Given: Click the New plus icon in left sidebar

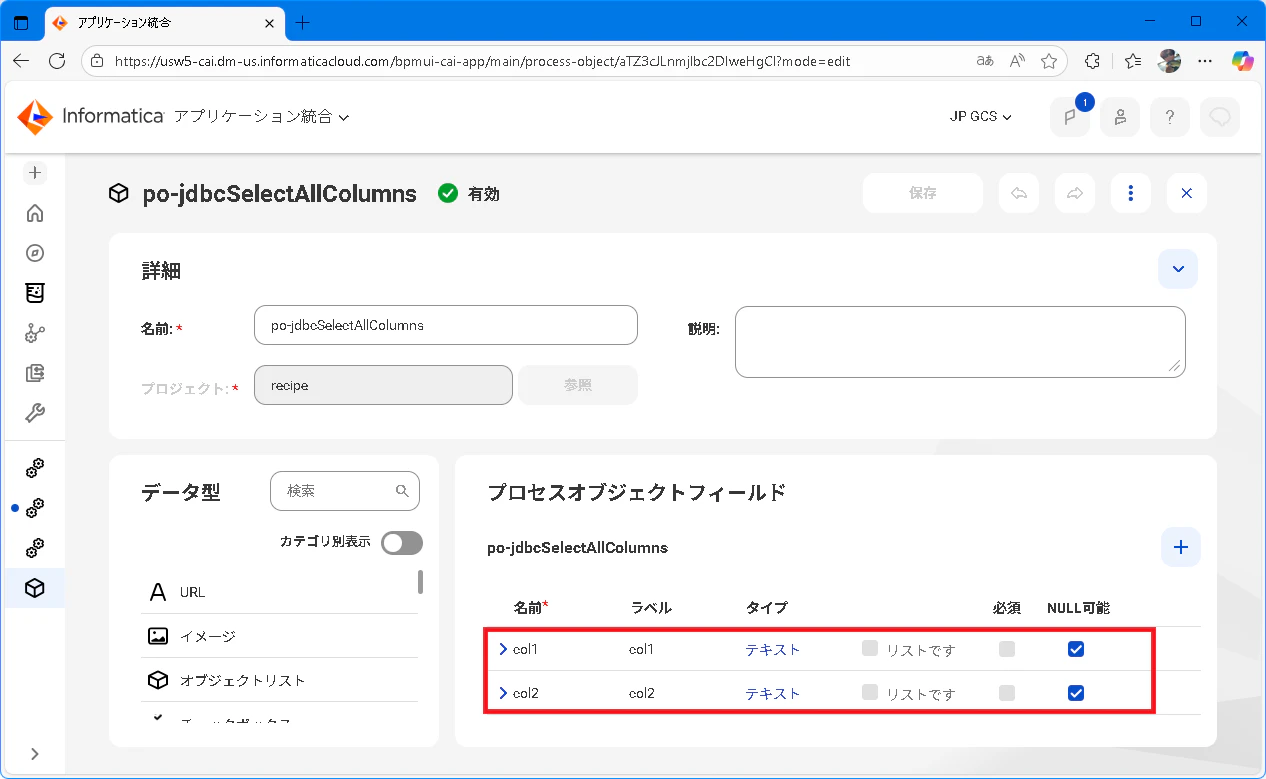Looking at the screenshot, I should (35, 173).
